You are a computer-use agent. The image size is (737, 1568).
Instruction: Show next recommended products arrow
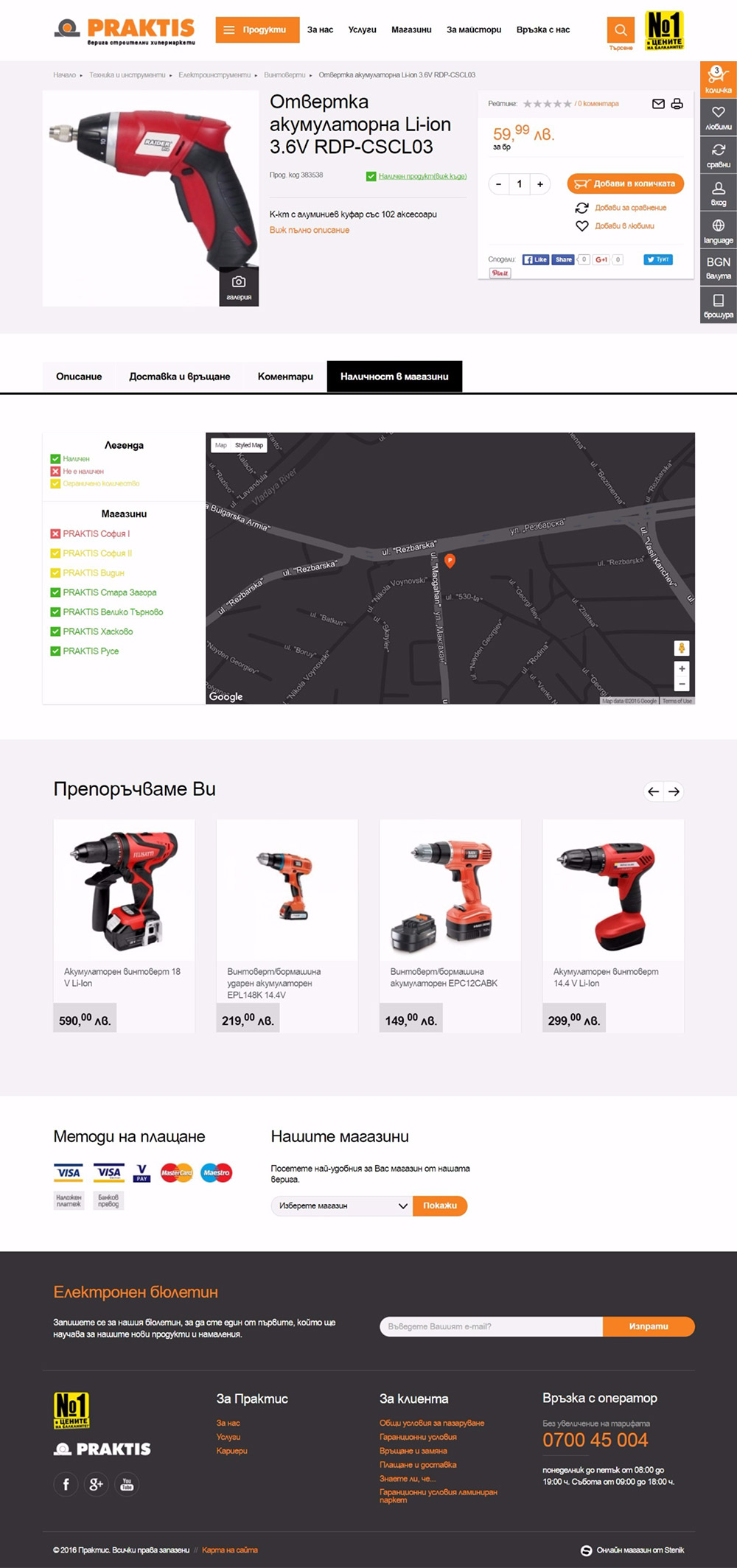click(674, 791)
